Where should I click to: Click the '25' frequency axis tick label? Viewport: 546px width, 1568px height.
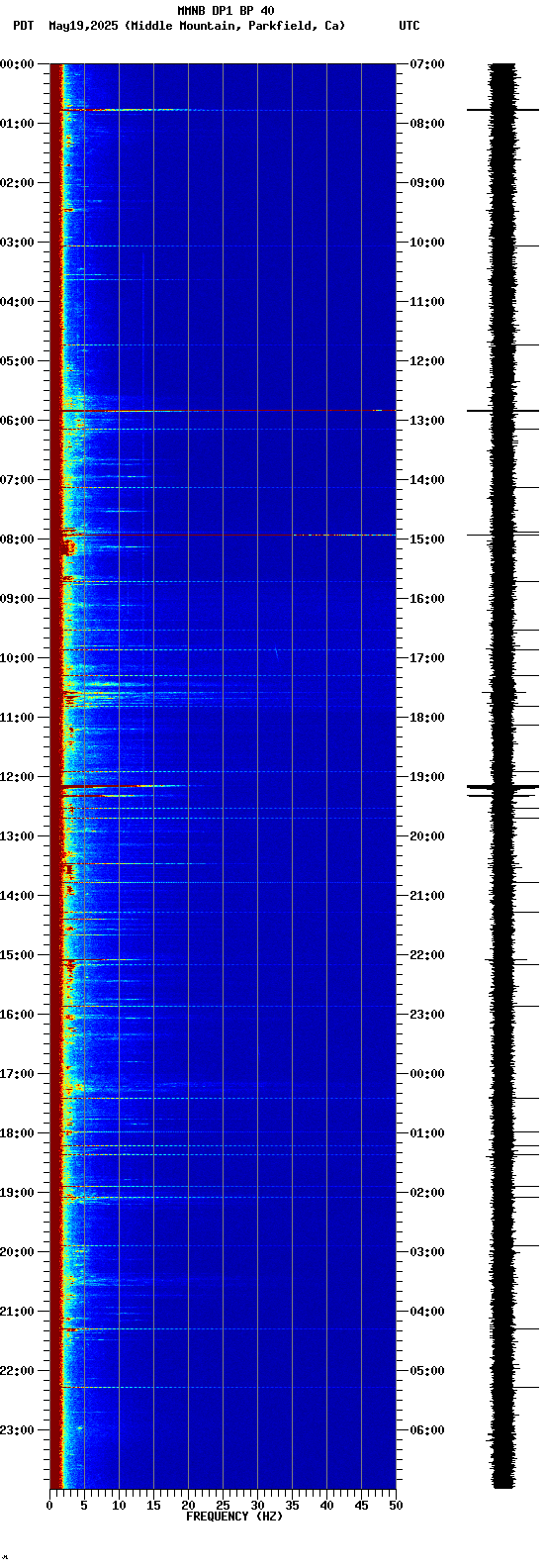pyautogui.click(x=223, y=1506)
